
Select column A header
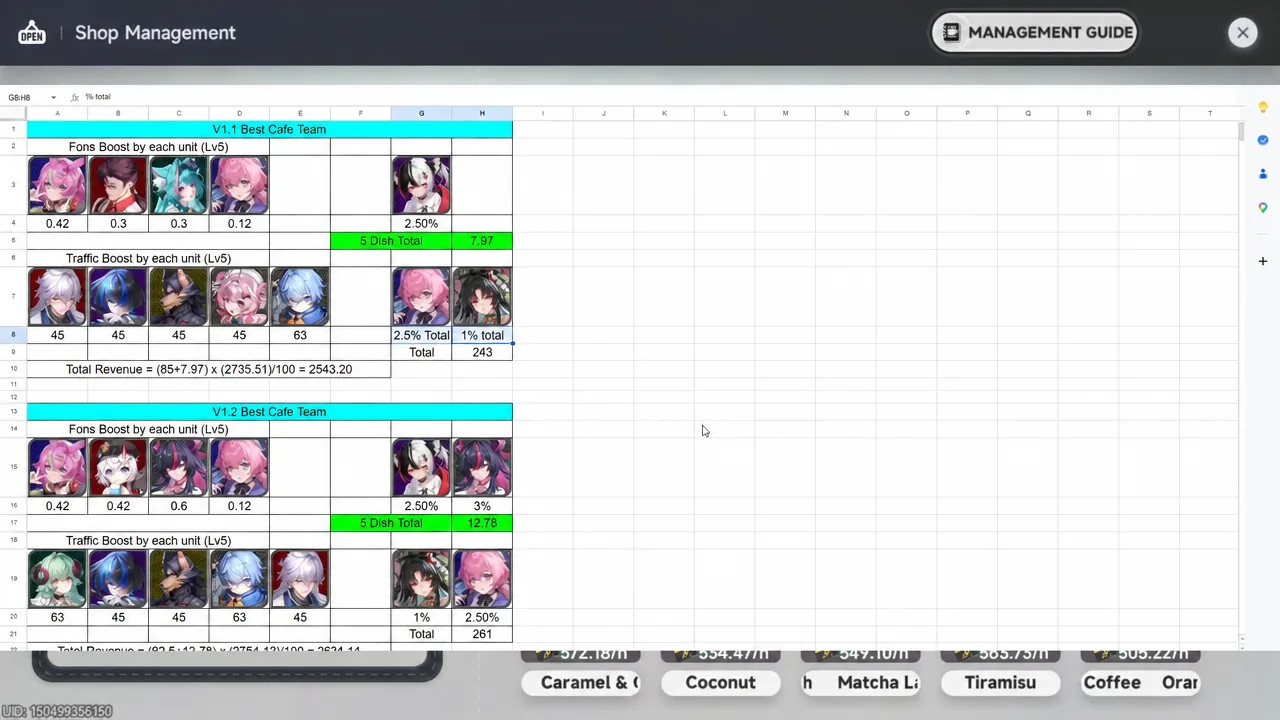[57, 113]
